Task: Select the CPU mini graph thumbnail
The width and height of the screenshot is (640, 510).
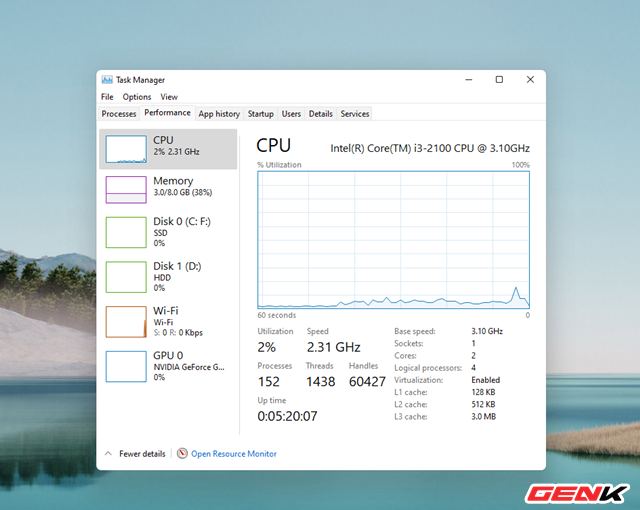Action: [x=126, y=149]
